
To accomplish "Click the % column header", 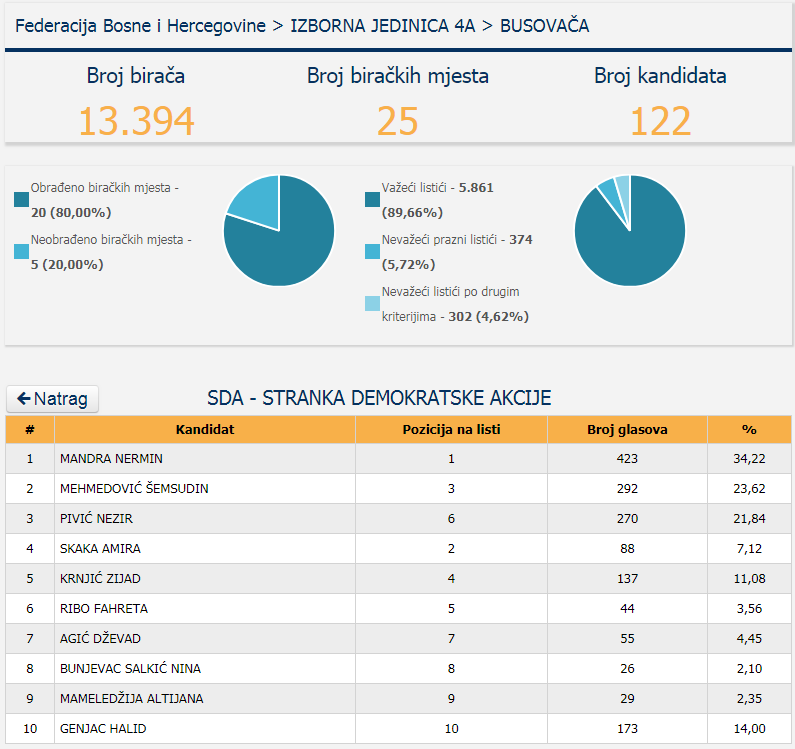I will click(x=749, y=430).
